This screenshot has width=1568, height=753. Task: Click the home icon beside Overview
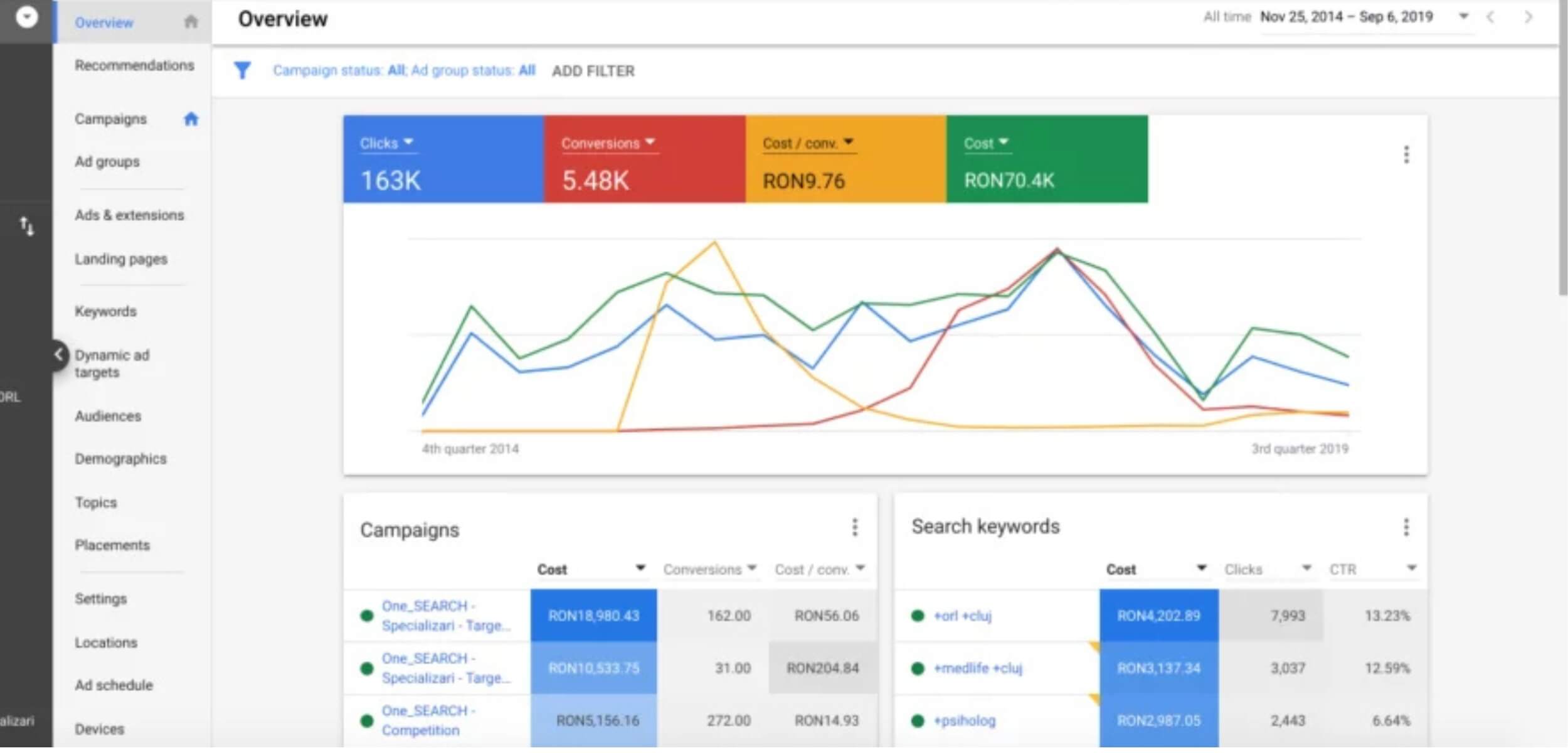pos(191,23)
